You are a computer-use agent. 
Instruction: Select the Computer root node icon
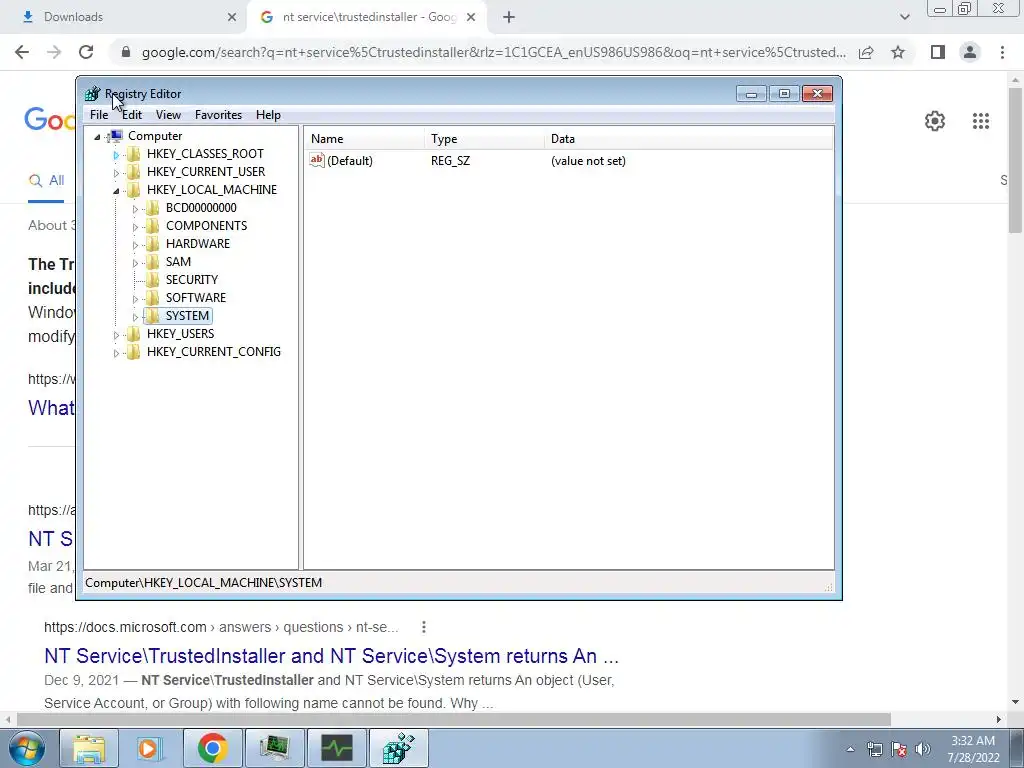coord(116,136)
